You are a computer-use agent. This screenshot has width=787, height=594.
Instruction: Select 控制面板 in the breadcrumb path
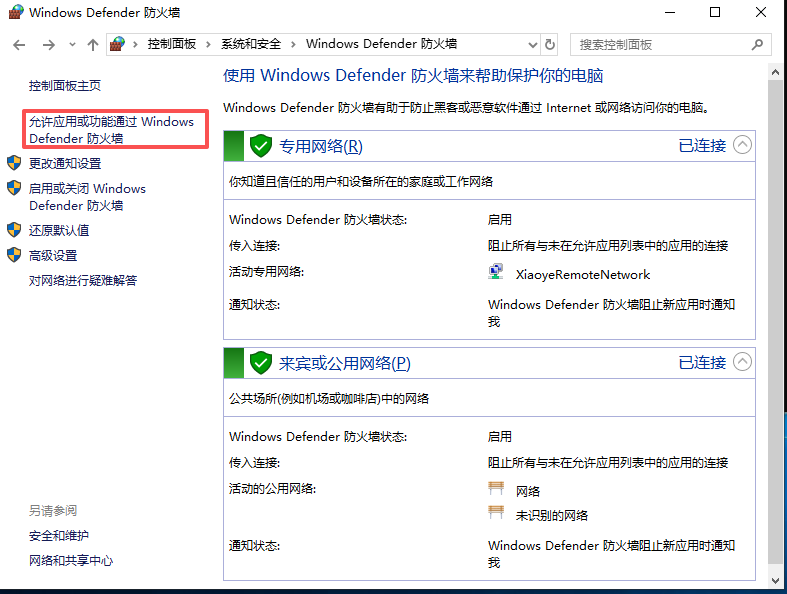[x=173, y=44]
